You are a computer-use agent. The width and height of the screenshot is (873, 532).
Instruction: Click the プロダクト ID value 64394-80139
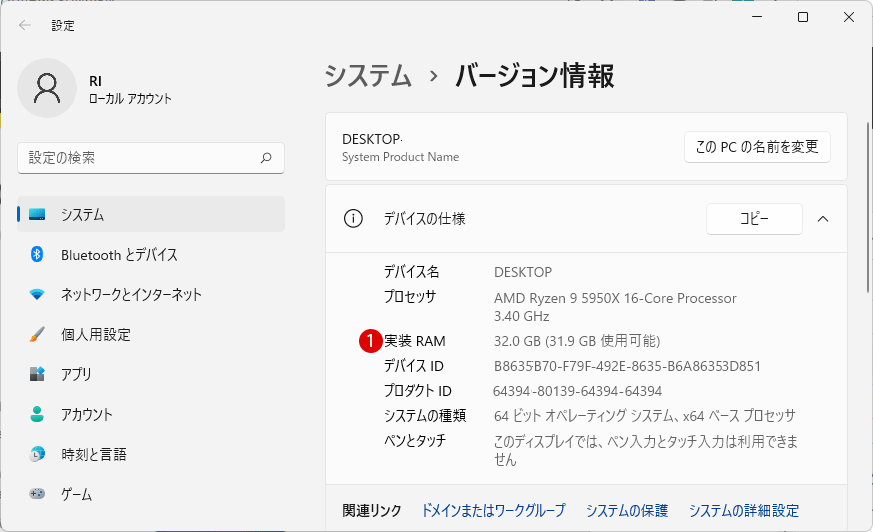(577, 391)
